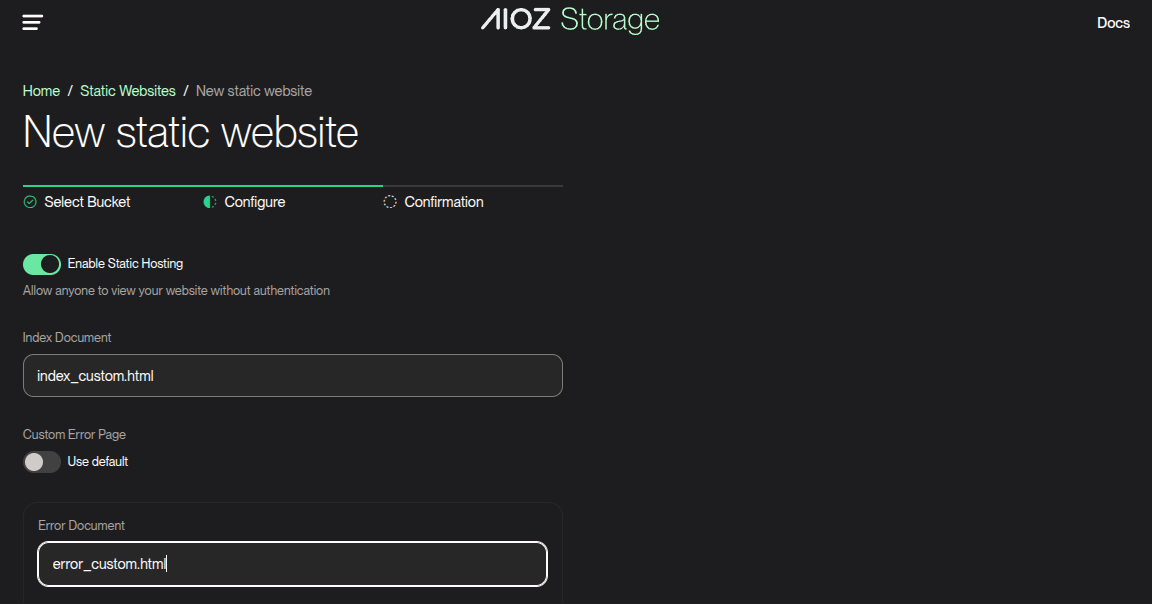Viewport: 1152px width, 604px height.
Task: Select the Configure step label
Action: point(255,202)
